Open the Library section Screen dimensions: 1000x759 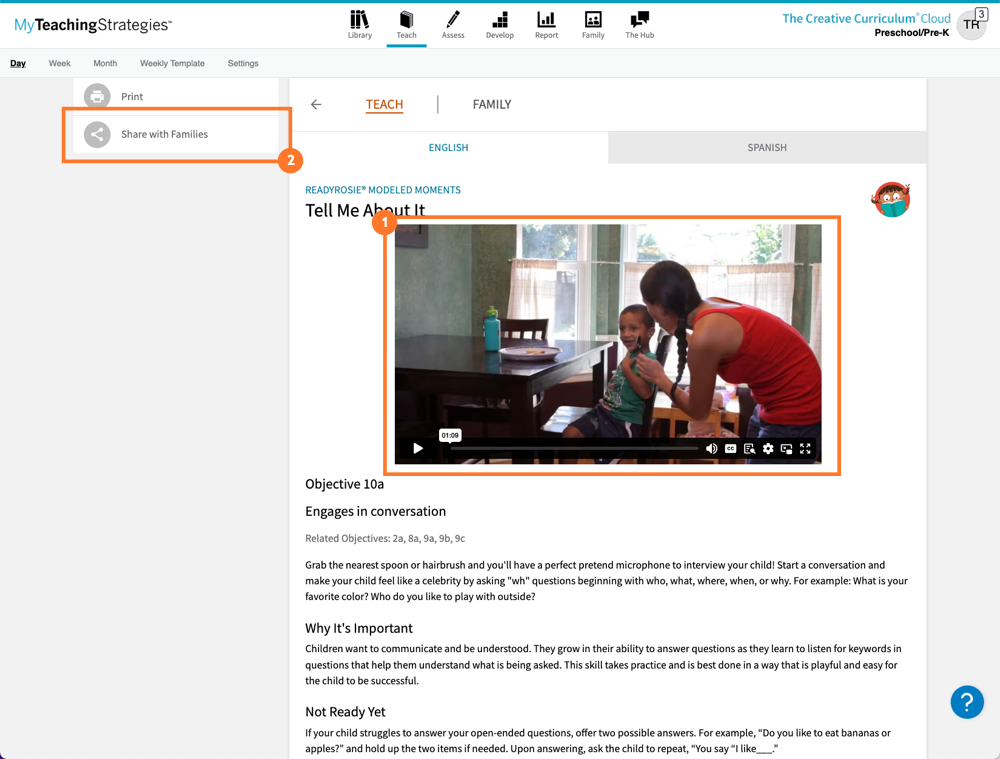point(359,25)
